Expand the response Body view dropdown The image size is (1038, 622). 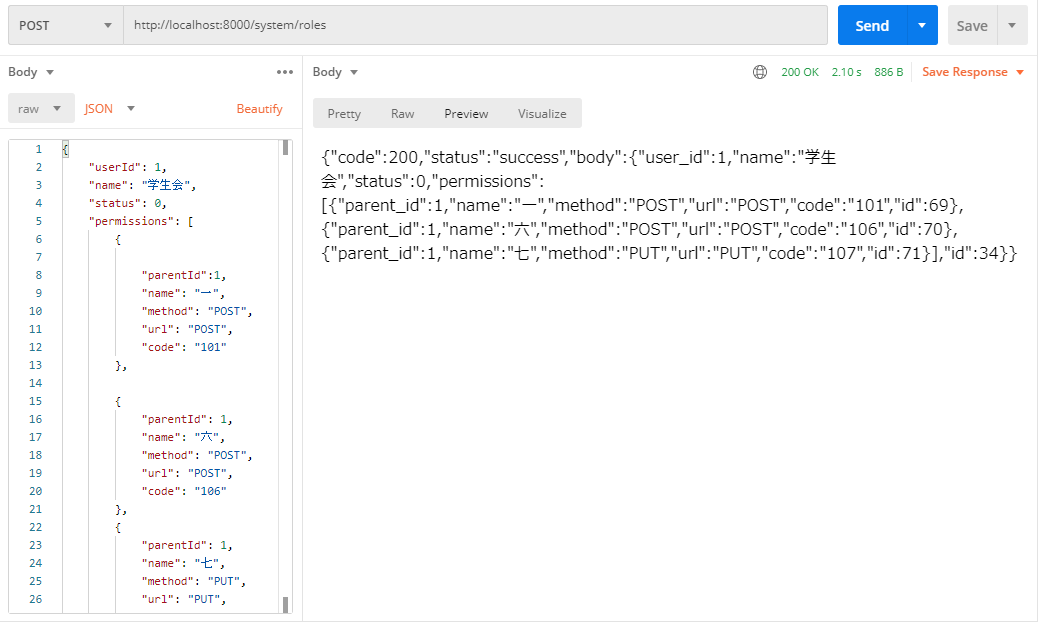click(335, 71)
